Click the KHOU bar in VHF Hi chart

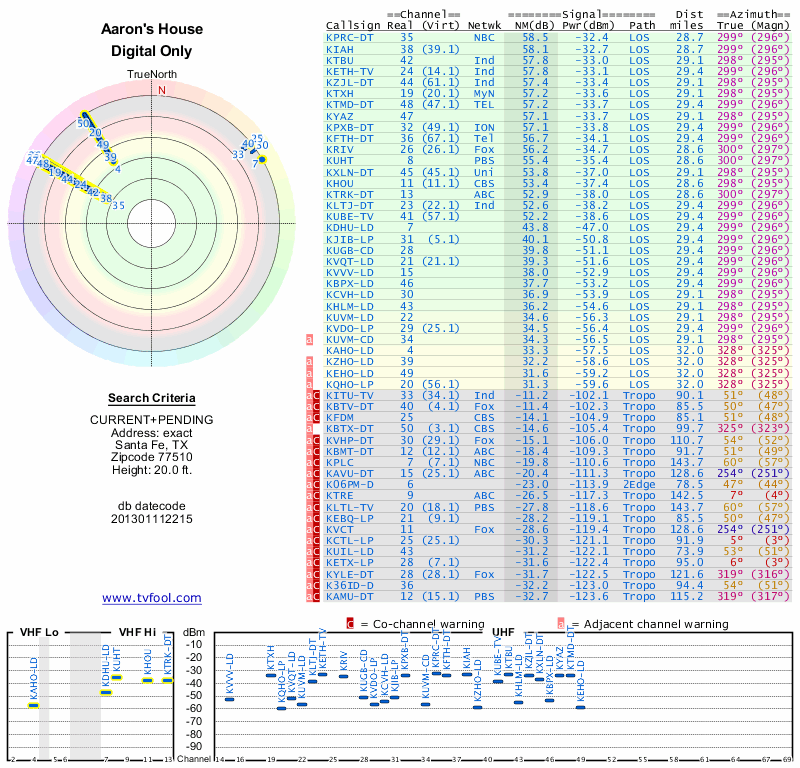(147, 680)
